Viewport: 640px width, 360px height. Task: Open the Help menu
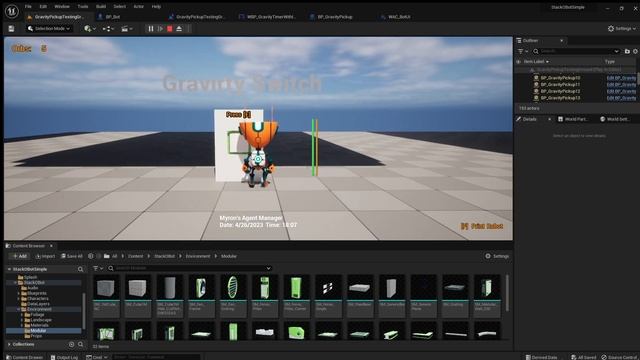click(156, 7)
